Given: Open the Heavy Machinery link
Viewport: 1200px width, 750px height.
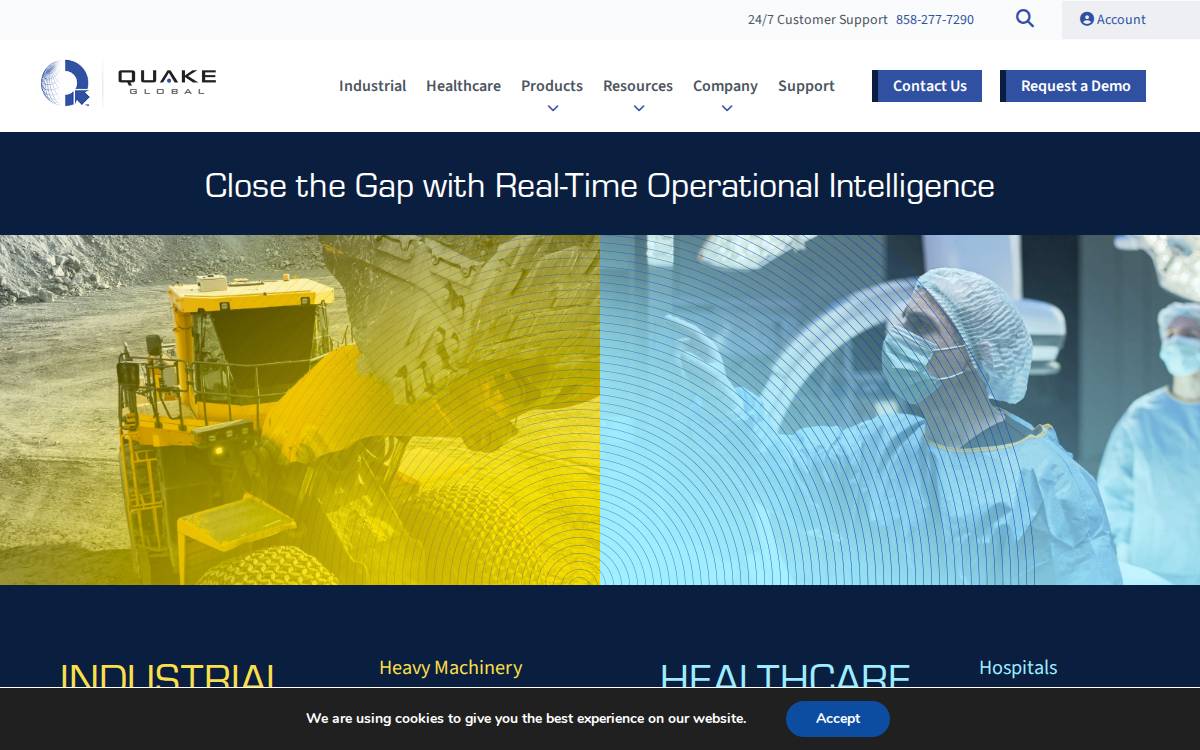Looking at the screenshot, I should pos(451,667).
